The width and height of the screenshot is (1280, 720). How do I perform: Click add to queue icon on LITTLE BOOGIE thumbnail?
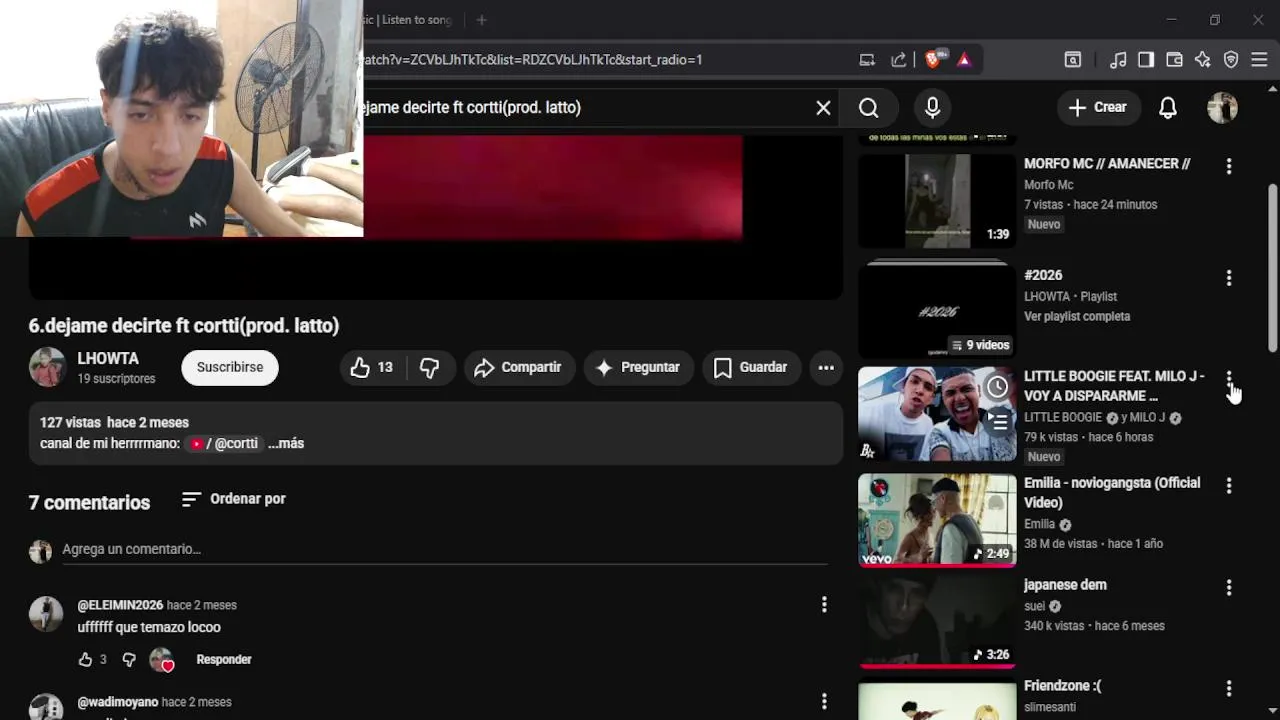(x=997, y=423)
